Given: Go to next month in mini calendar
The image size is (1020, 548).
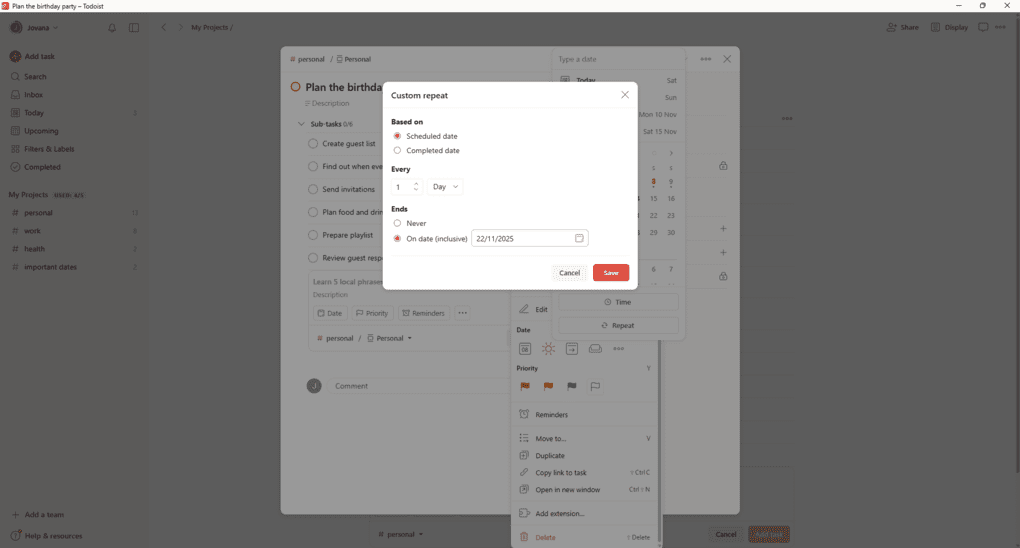Looking at the screenshot, I should (x=671, y=153).
